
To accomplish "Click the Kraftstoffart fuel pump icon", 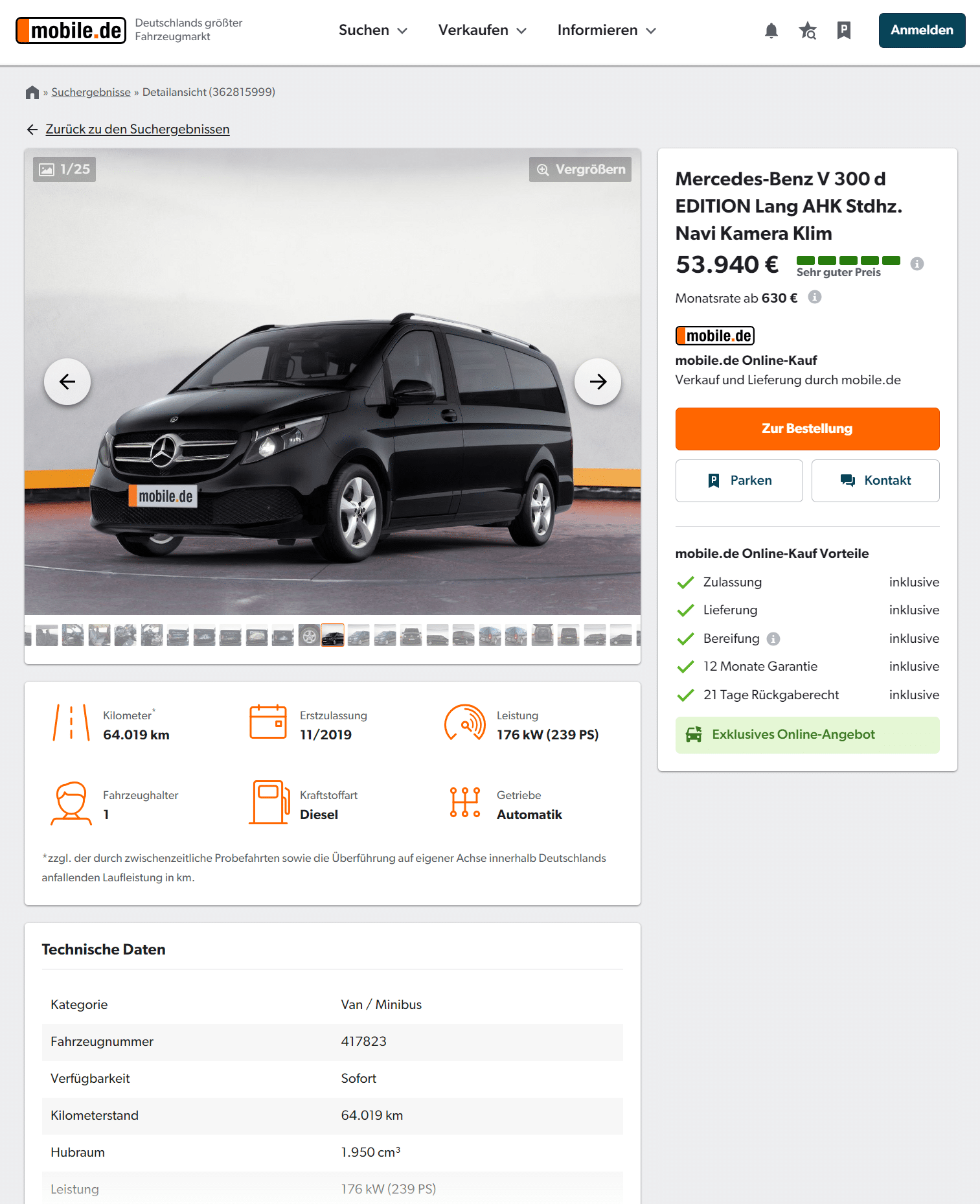I will coord(269,802).
